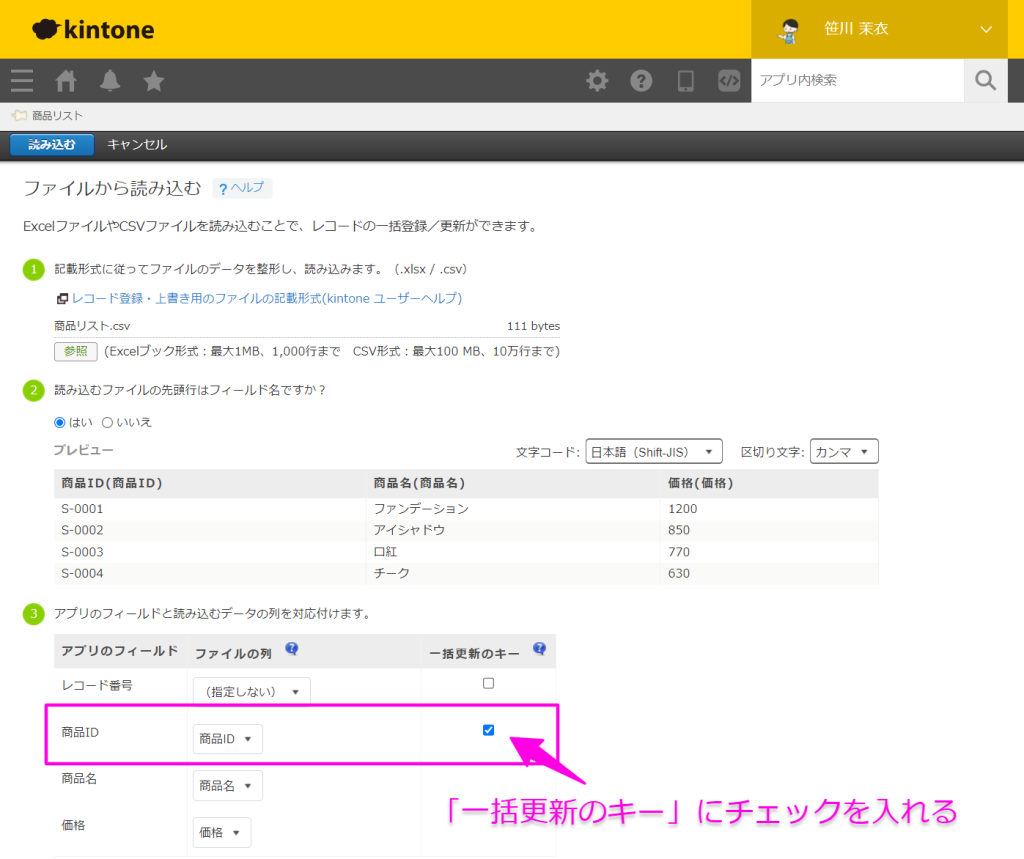Open the developer code icon
Viewport: 1024px width, 859px height.
(729, 80)
